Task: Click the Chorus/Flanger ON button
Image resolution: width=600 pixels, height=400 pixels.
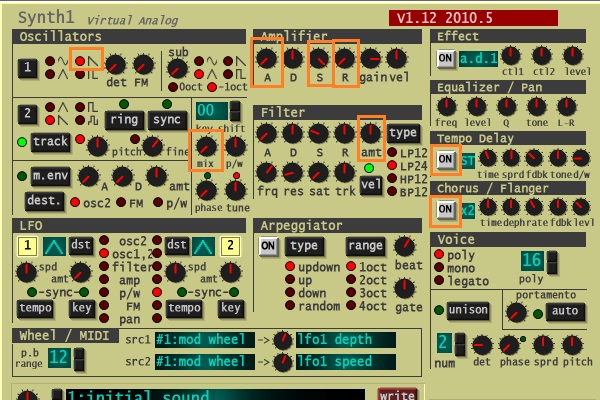Action: tap(446, 209)
